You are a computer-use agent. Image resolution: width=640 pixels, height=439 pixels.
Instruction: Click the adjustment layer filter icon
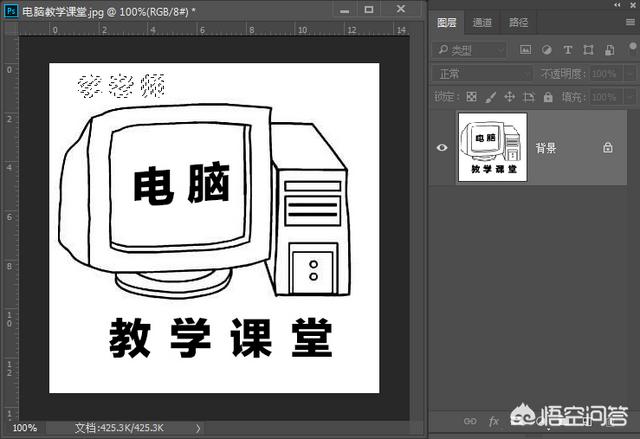click(x=547, y=50)
